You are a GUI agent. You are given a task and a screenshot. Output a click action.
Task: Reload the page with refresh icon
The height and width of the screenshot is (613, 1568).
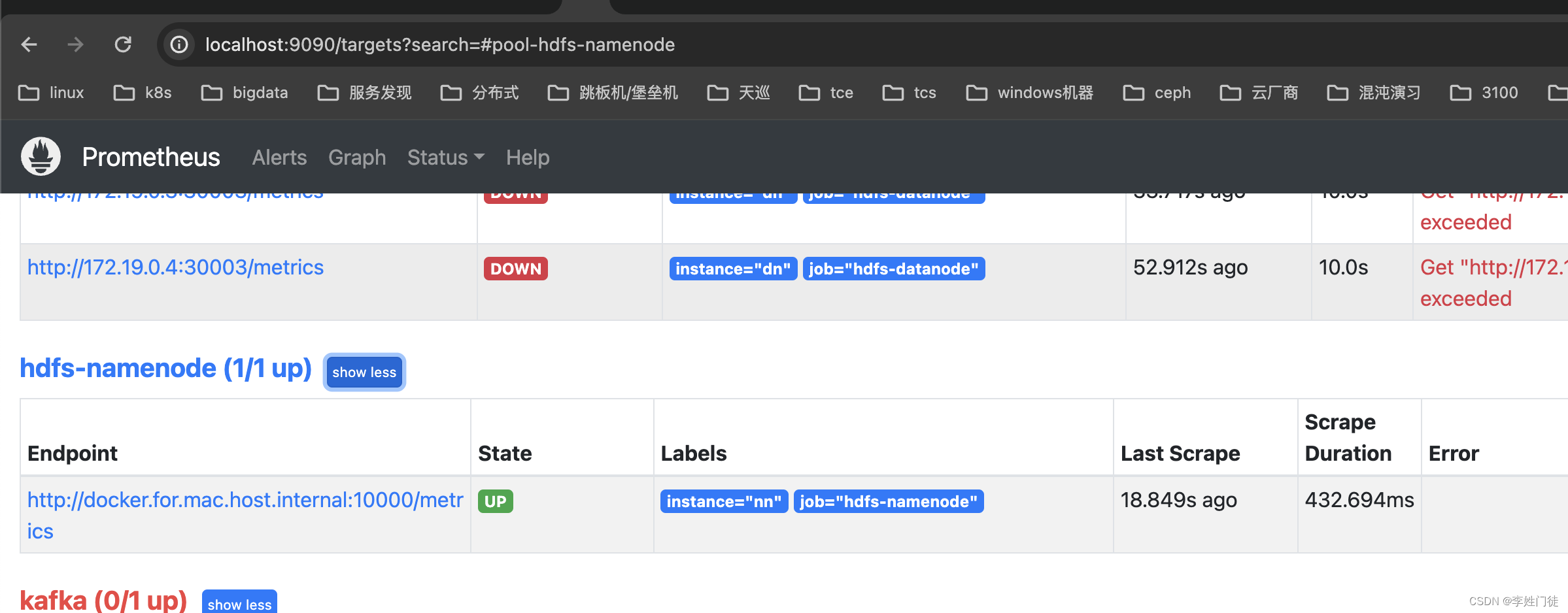pos(123,44)
